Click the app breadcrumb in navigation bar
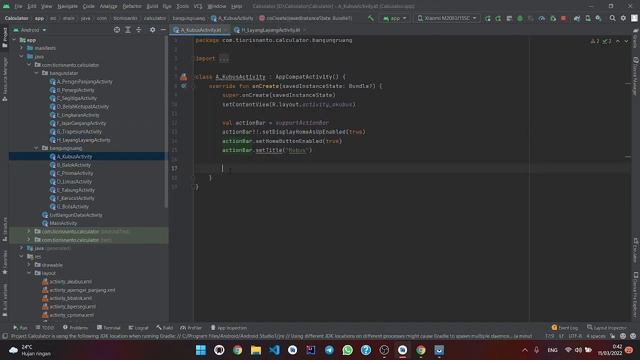This screenshot has width=640, height=360. [39, 18]
